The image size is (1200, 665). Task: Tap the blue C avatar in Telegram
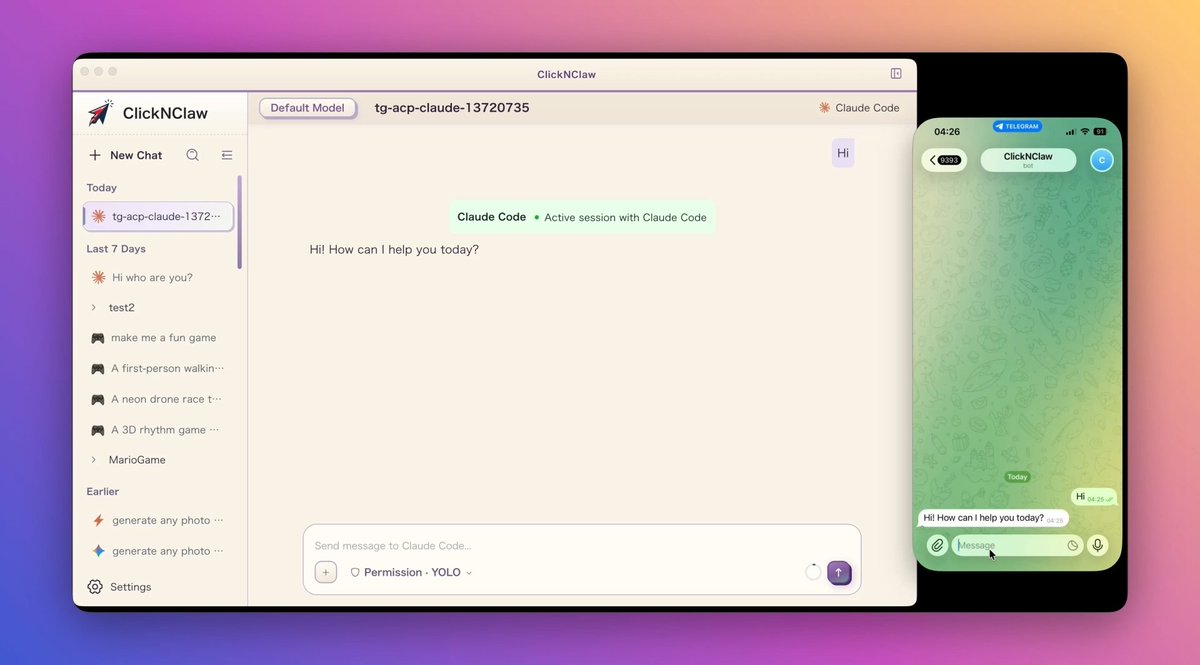pos(1101,160)
